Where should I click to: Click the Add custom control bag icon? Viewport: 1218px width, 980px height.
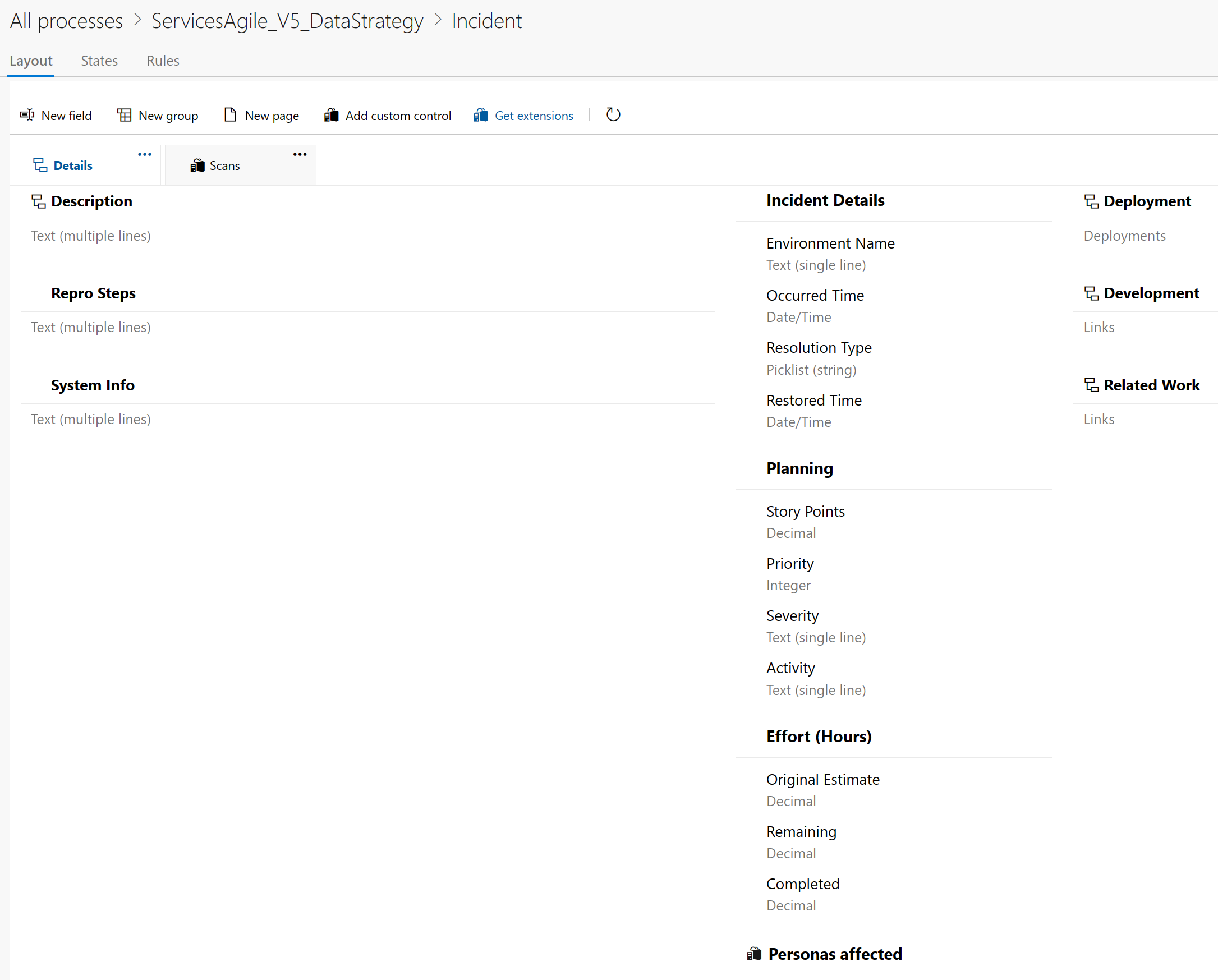(x=331, y=115)
